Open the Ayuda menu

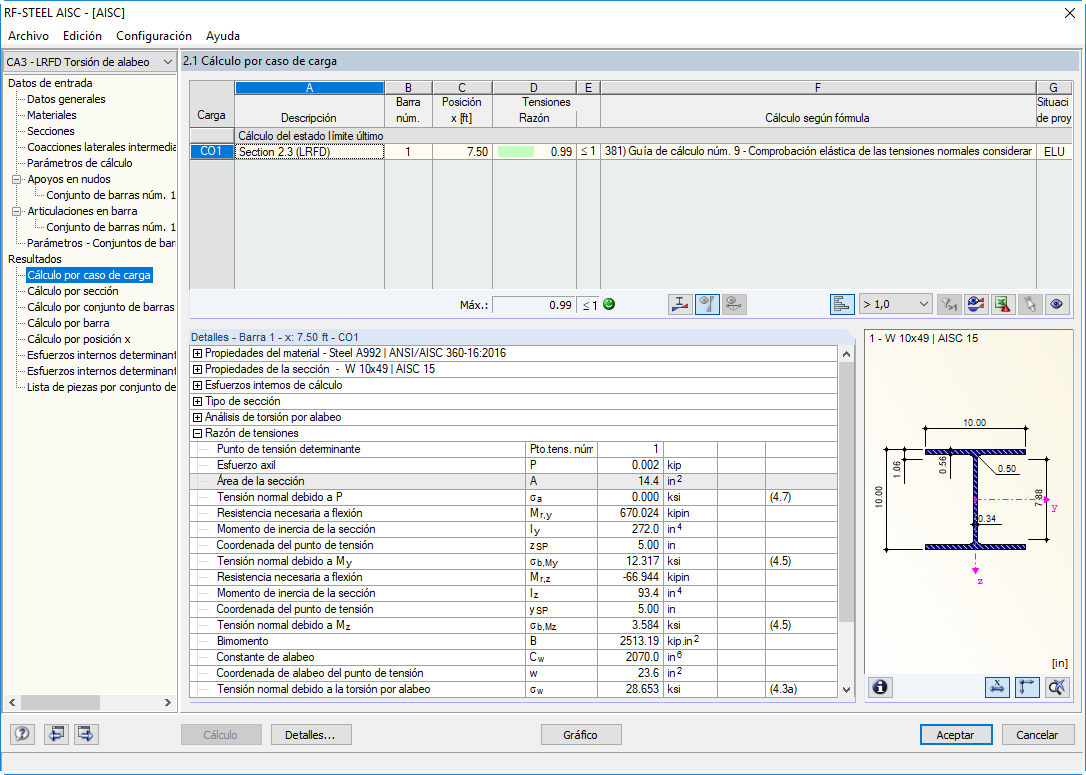(223, 36)
